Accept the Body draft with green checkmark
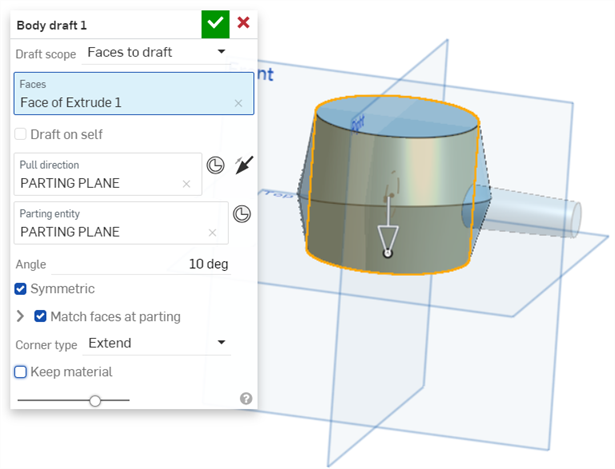615x469 pixels. click(x=214, y=23)
